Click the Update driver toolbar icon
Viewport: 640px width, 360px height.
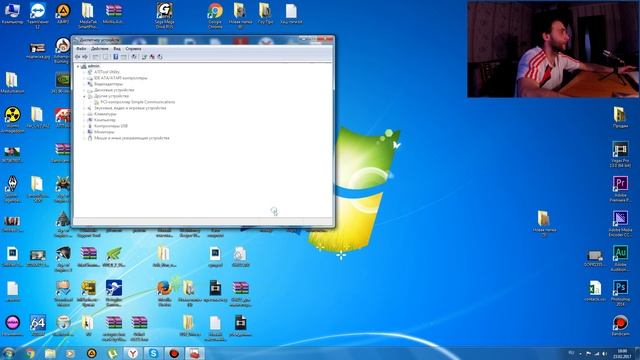click(144, 57)
